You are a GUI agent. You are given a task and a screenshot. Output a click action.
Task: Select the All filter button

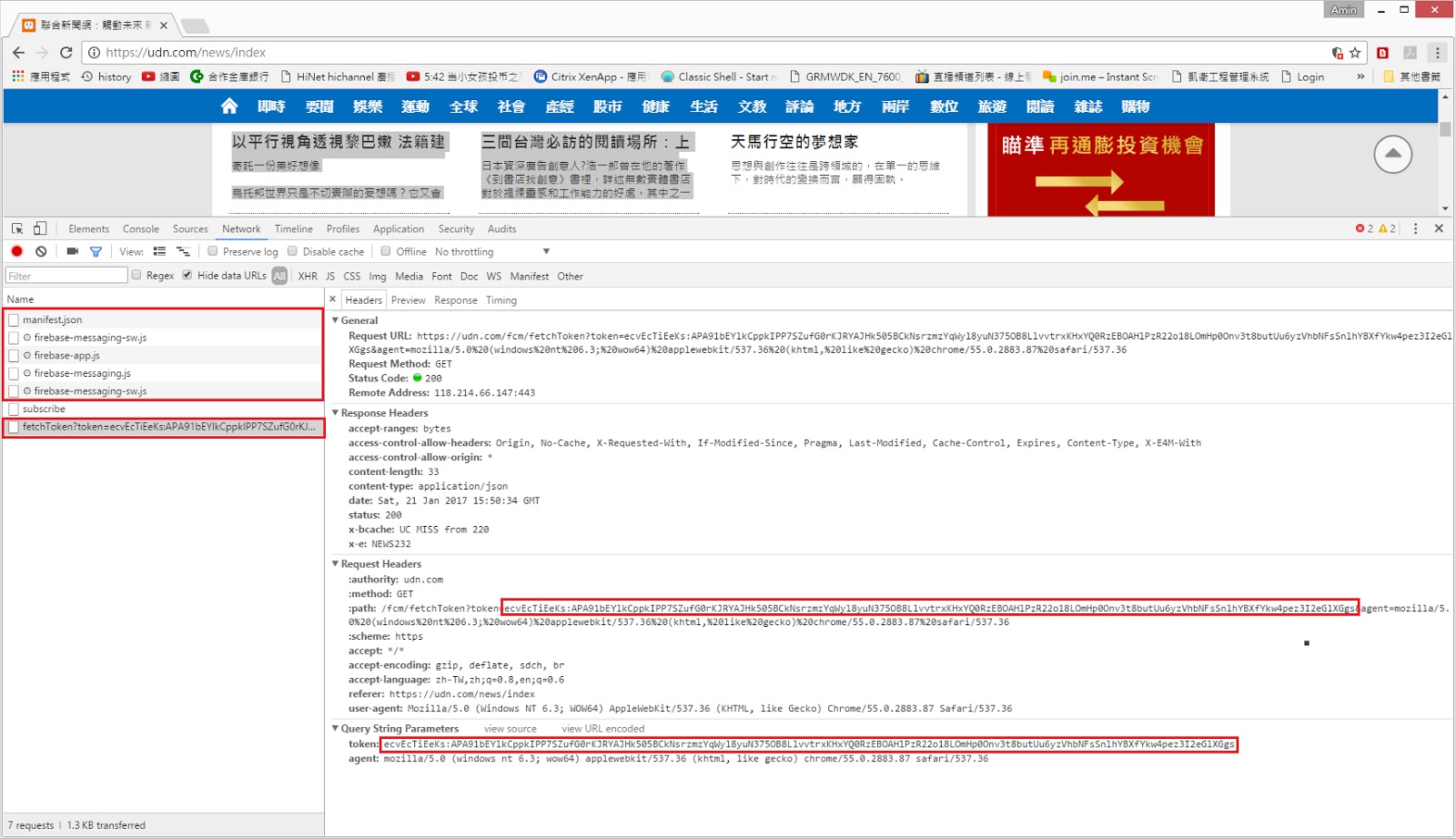click(279, 276)
